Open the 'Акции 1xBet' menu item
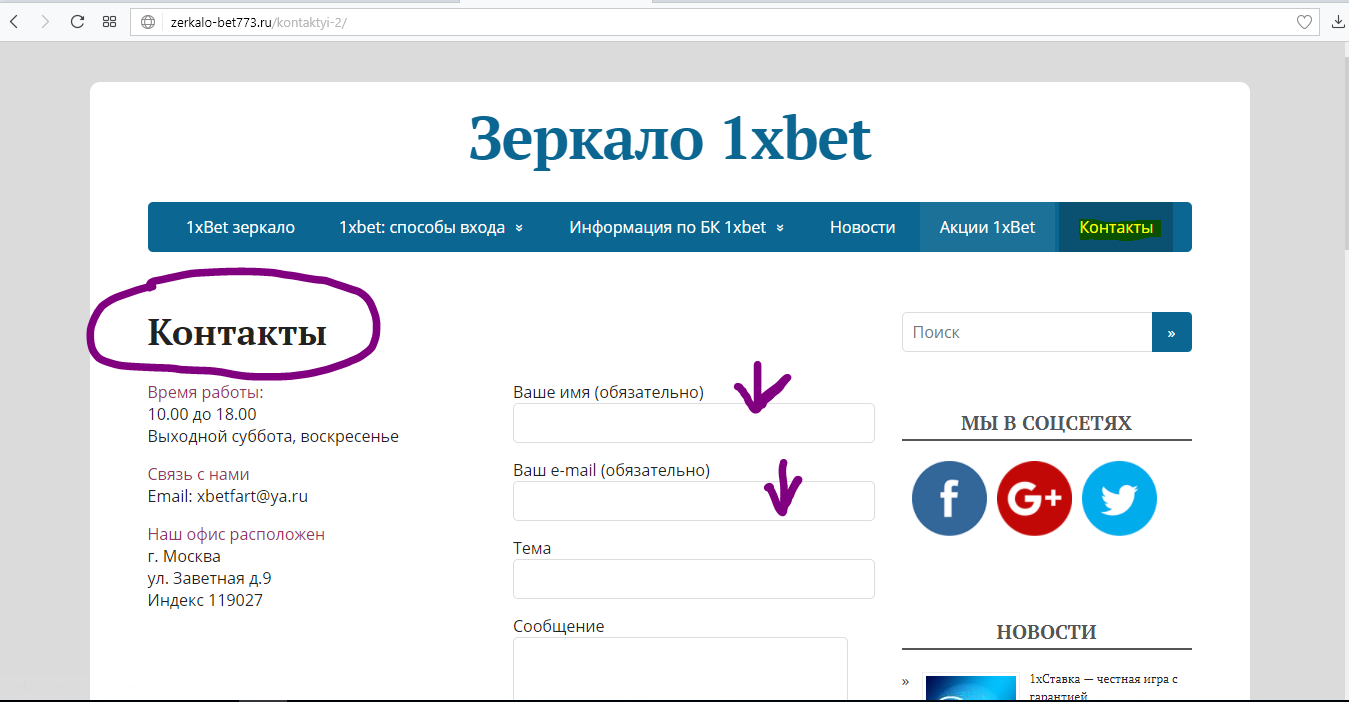Screen dimensions: 1349x702 pos(987,227)
